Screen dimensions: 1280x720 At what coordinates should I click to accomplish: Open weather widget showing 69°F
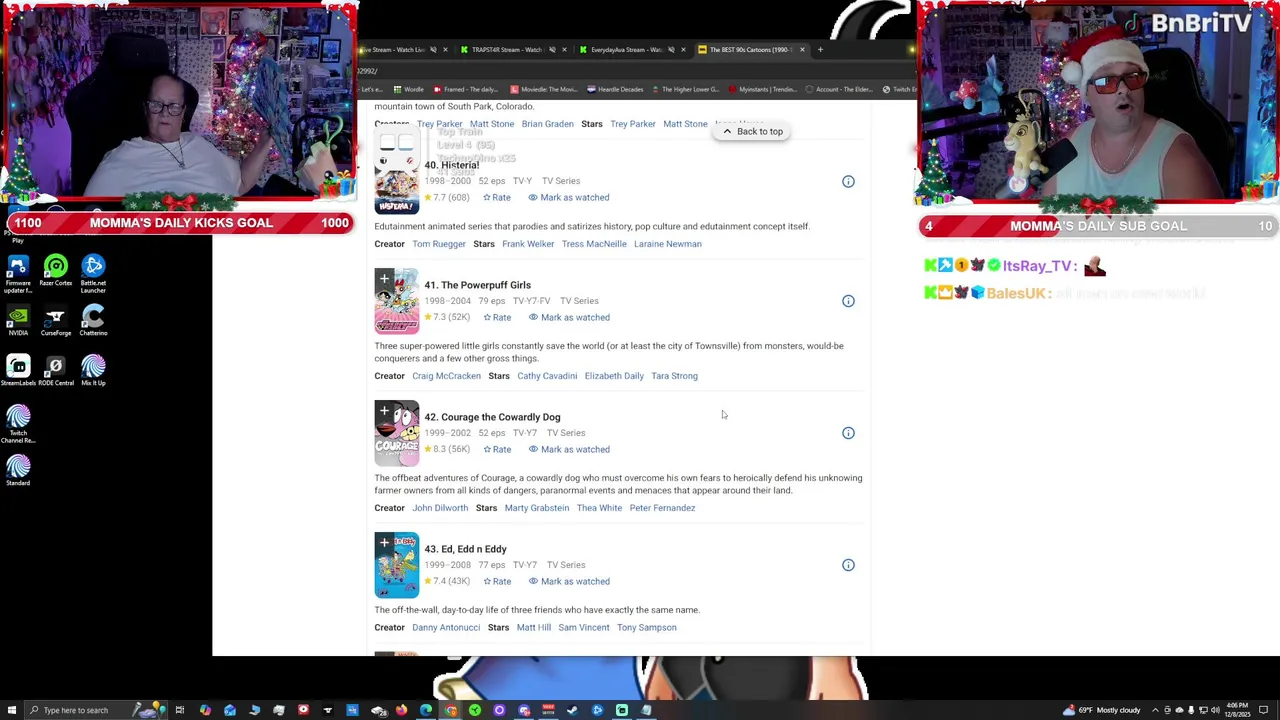[1104, 710]
